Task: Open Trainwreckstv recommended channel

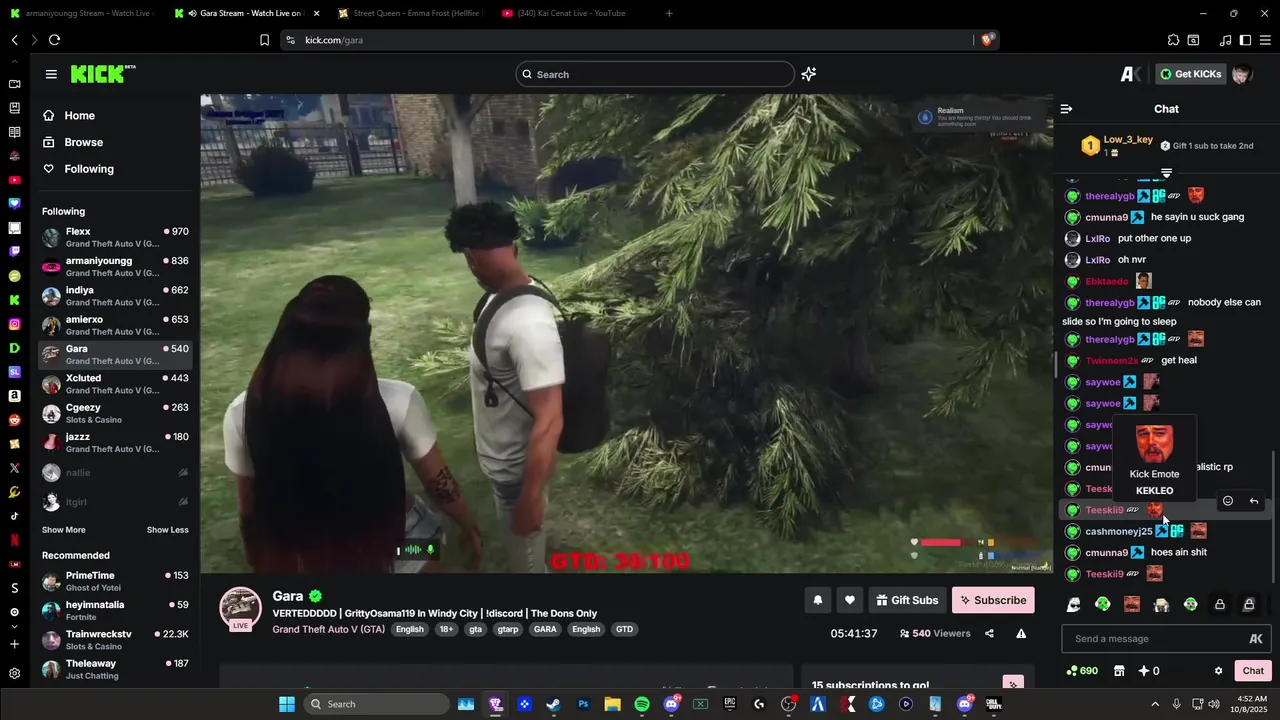Action: tap(116, 640)
